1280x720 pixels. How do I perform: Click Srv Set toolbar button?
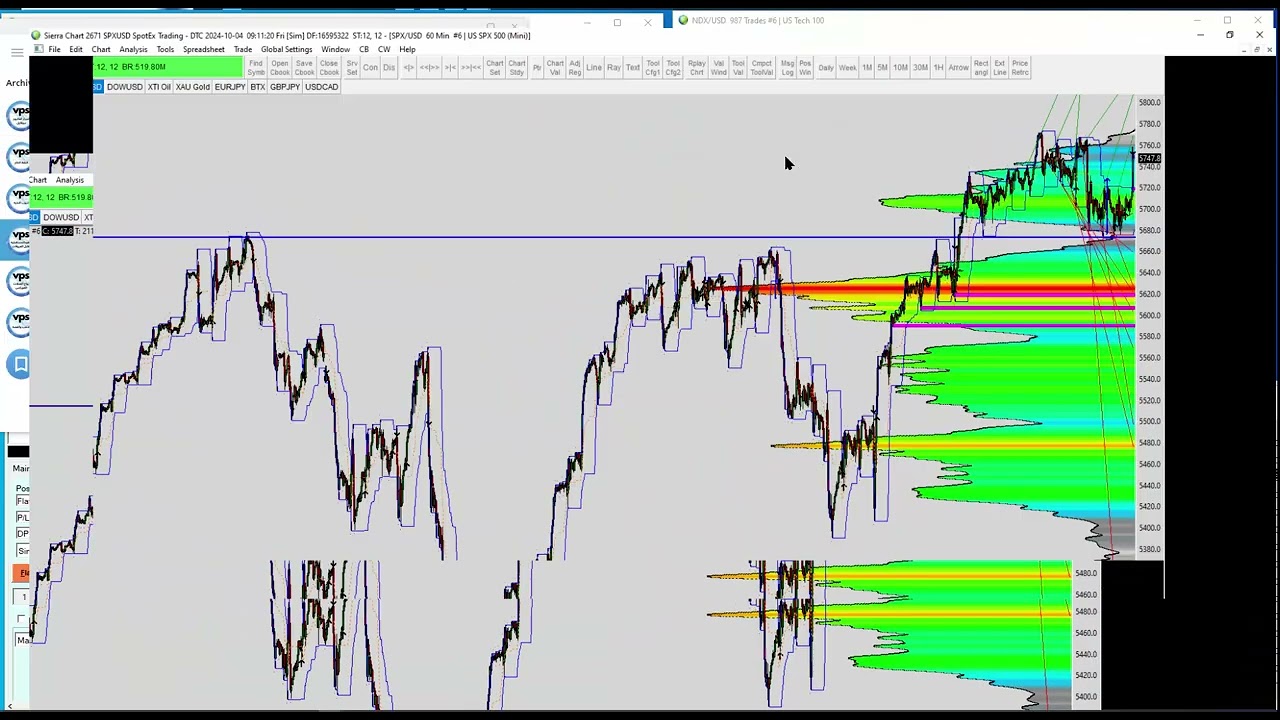[352, 67]
